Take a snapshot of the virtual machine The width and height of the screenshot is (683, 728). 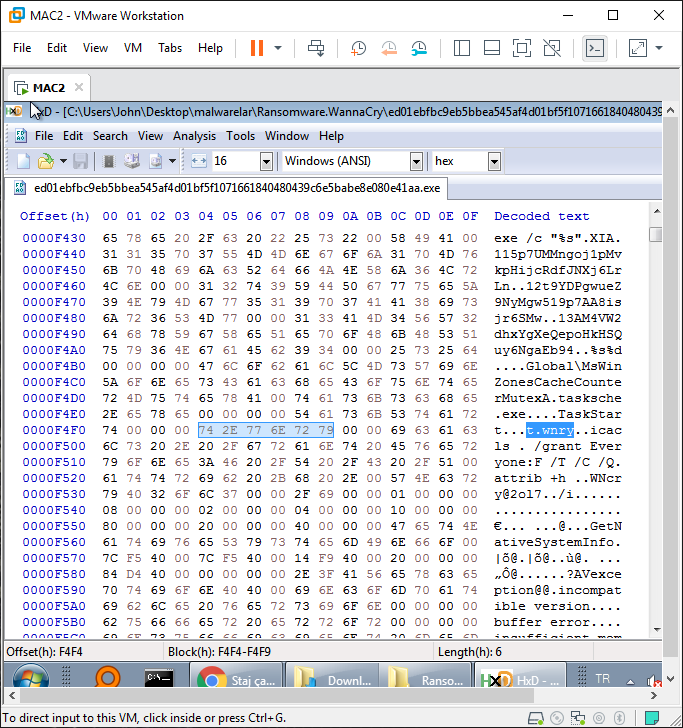pyautogui.click(x=358, y=48)
